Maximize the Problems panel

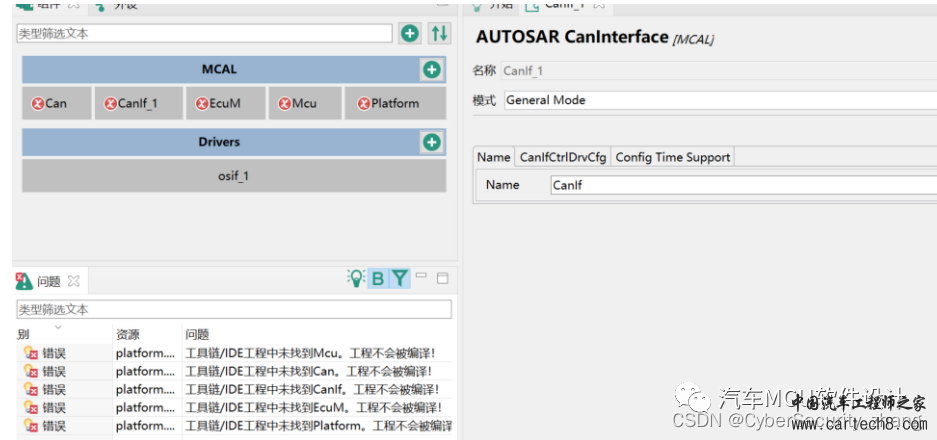442,278
